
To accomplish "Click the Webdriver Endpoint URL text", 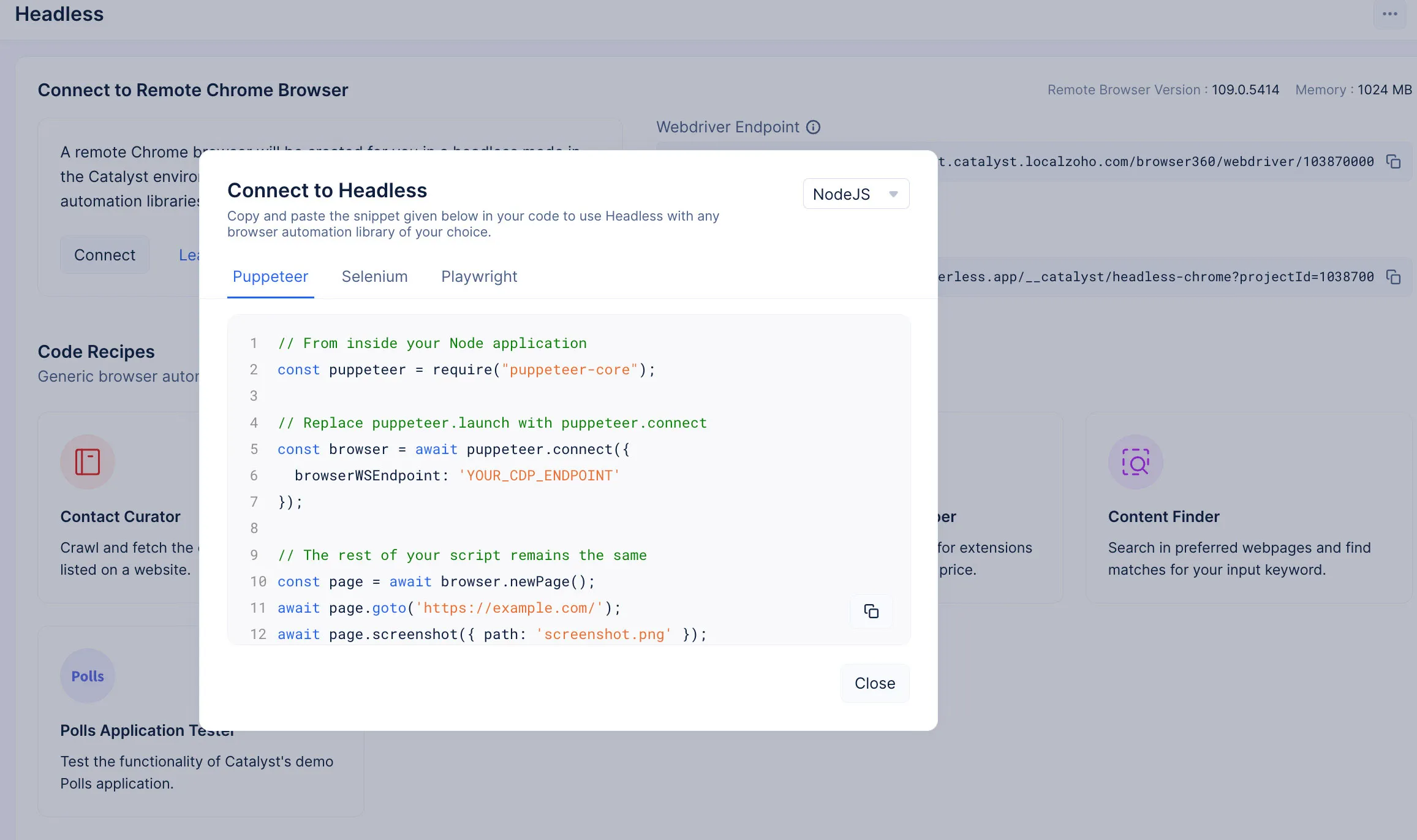I will tap(1155, 161).
